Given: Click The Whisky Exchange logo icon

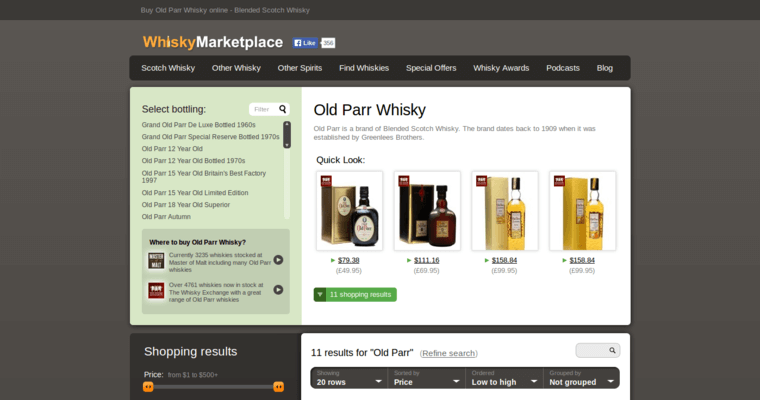Looking at the screenshot, I should [155, 291].
